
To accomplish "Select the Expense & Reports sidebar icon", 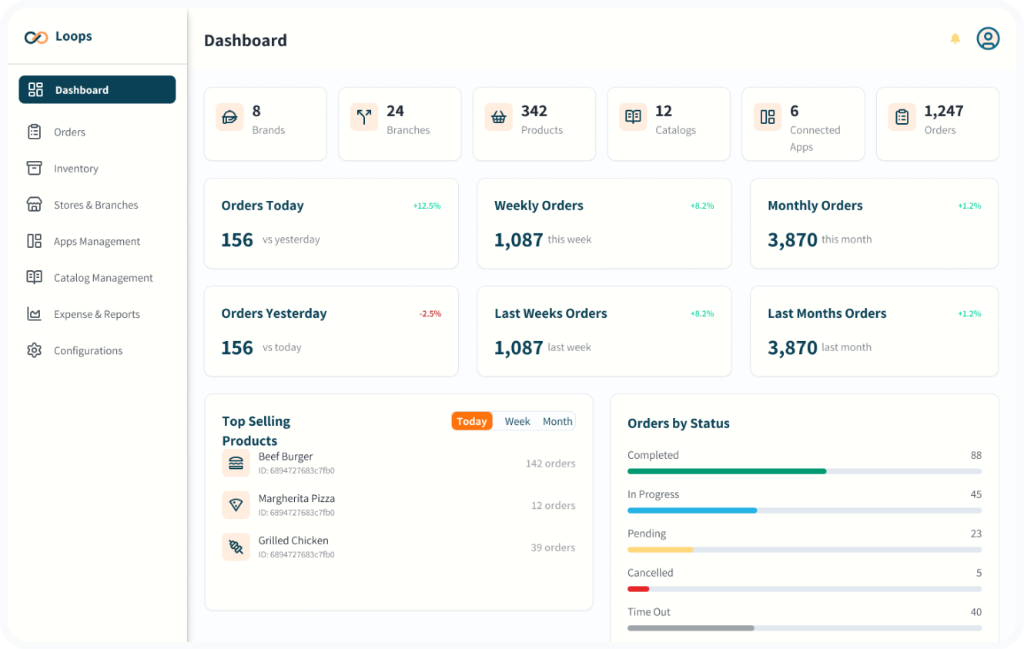I will [x=33, y=314].
